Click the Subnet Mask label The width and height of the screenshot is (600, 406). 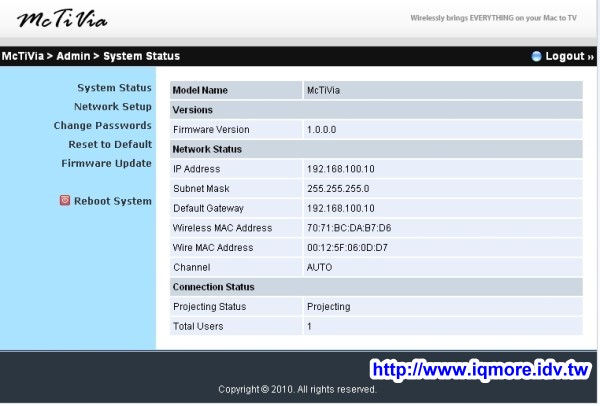tap(201, 189)
